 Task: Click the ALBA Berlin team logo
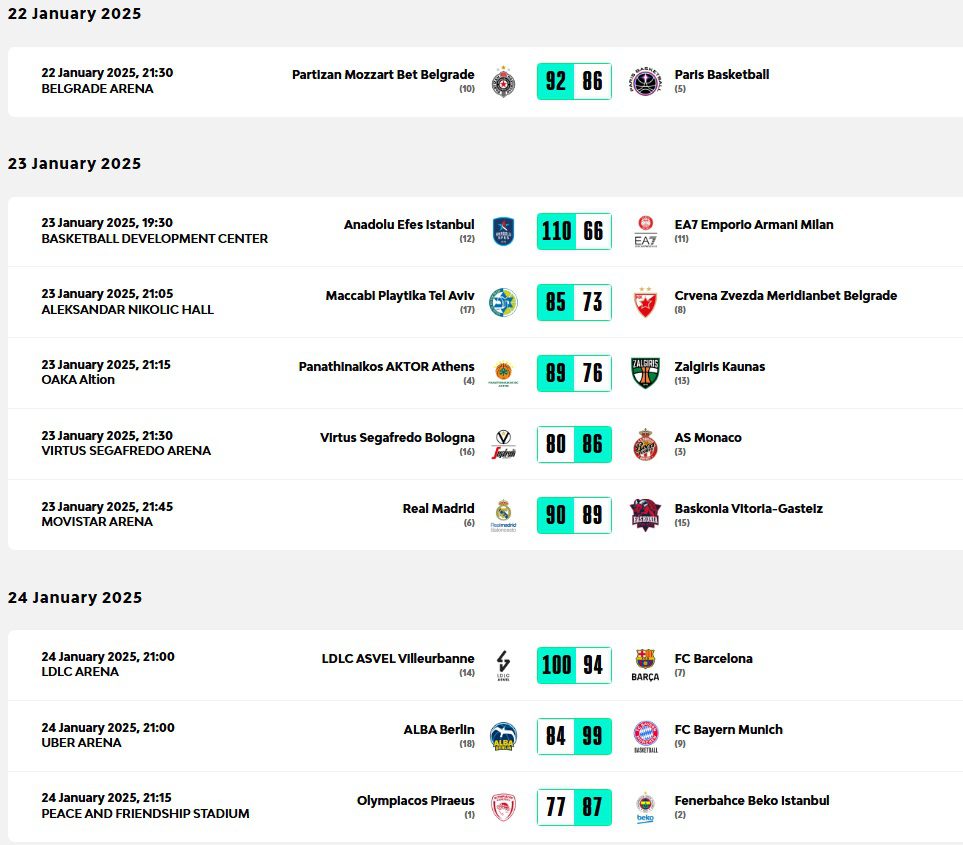(503, 736)
